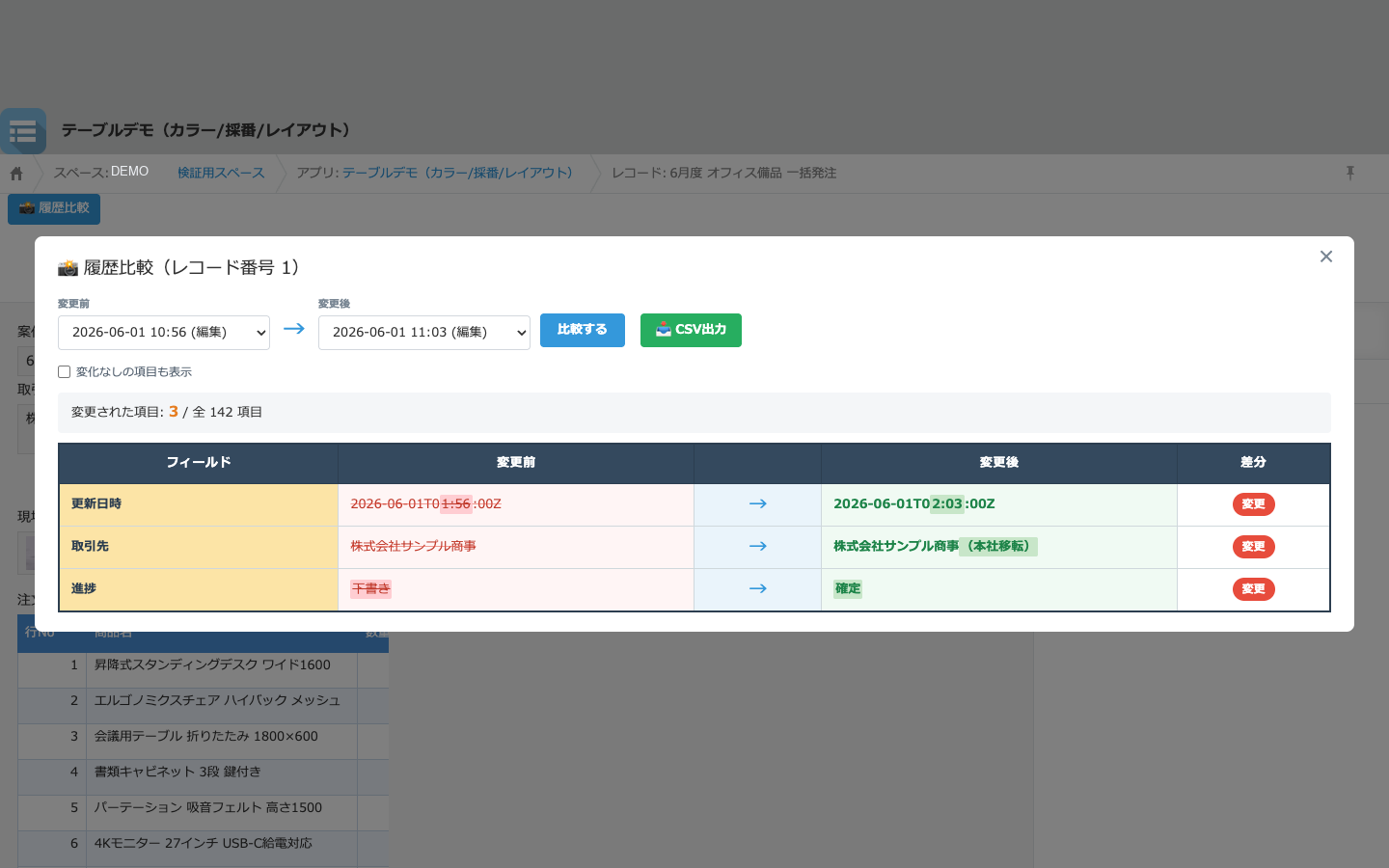Click the camera icon in the dialog title
This screenshot has width=1389, height=868.
(68, 268)
